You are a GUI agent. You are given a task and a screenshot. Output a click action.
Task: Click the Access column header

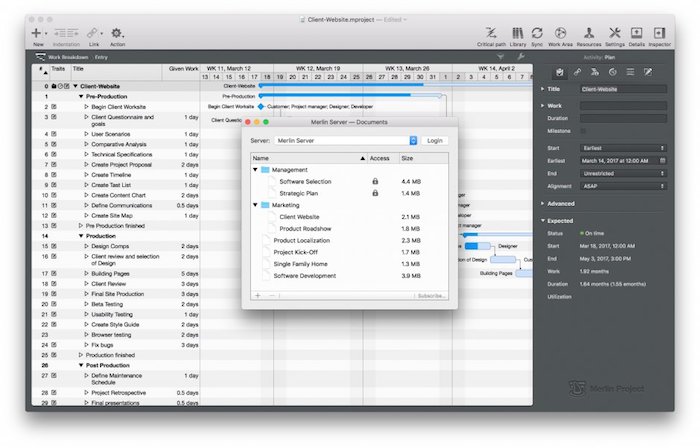tap(382, 158)
